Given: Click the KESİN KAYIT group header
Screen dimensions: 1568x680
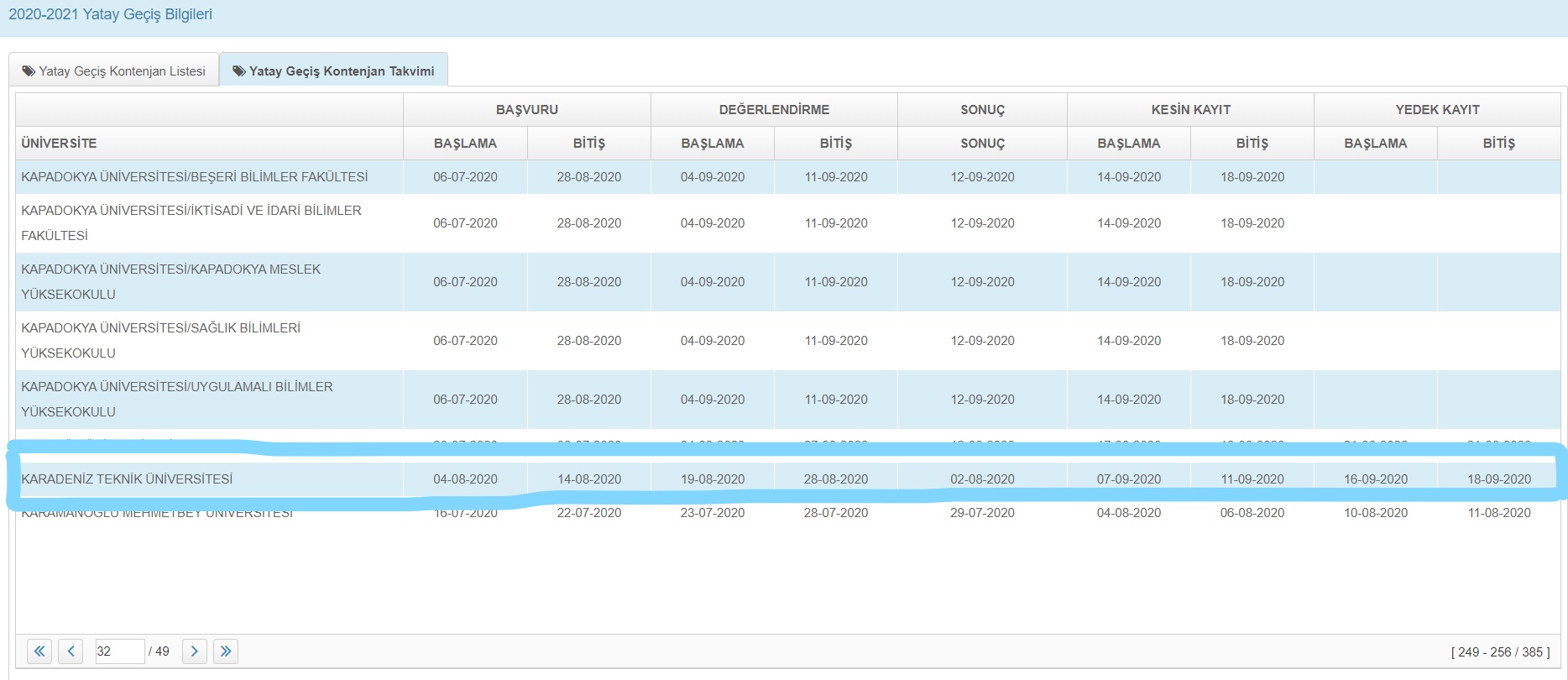Looking at the screenshot, I should (x=1190, y=109).
